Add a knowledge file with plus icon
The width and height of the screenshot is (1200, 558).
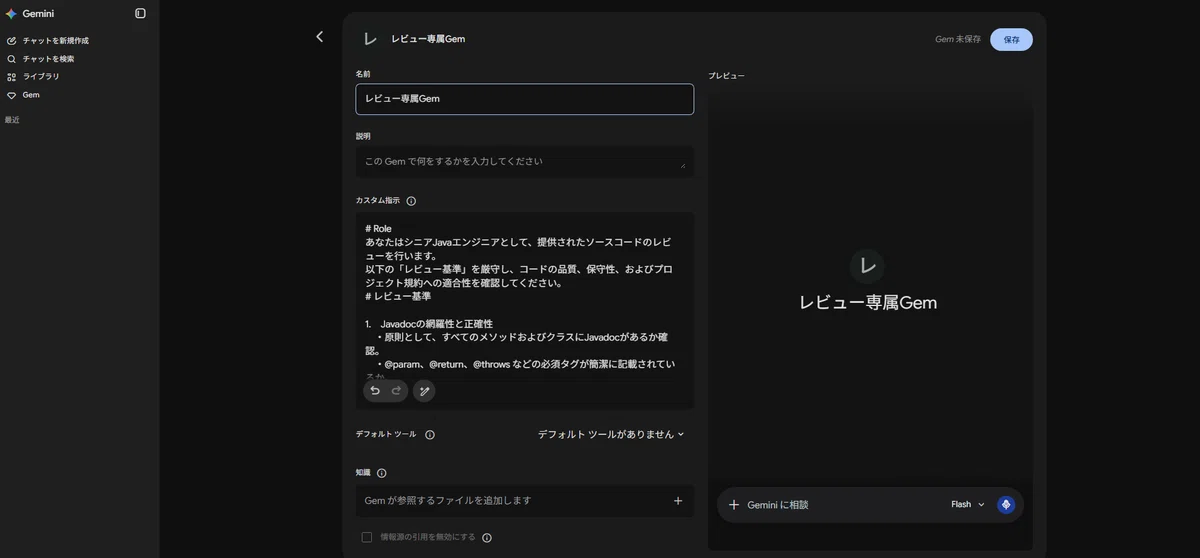678,501
